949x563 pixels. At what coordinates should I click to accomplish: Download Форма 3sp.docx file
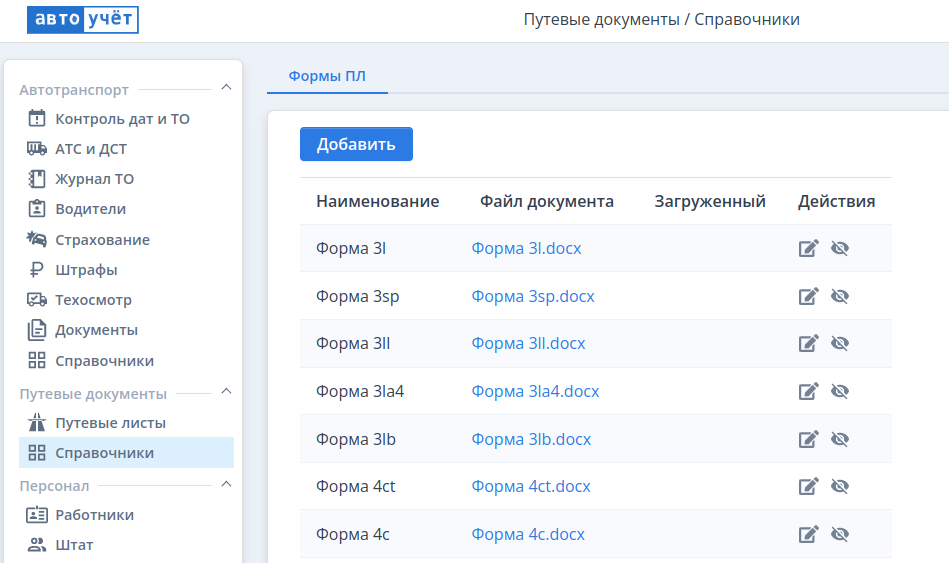pyautogui.click(x=533, y=296)
